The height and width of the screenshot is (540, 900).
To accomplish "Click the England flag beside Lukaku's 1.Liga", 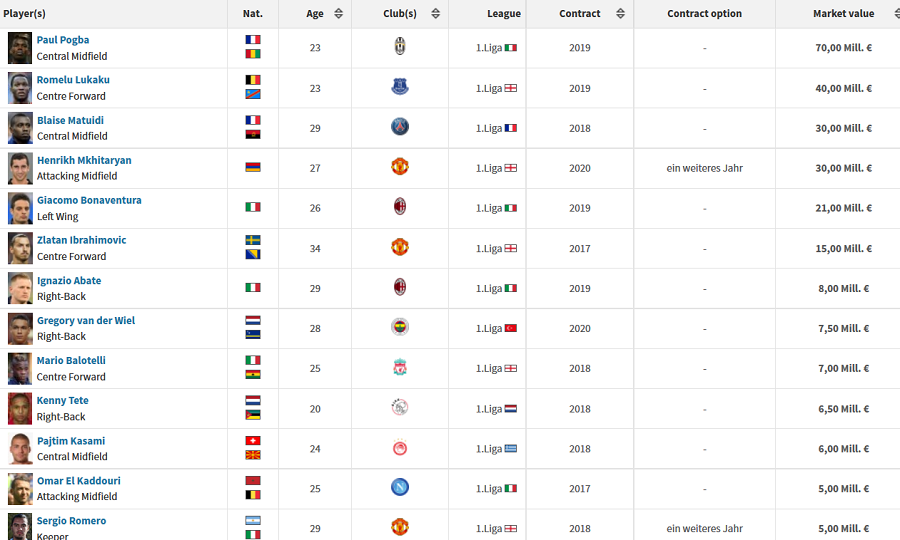I will [x=510, y=88].
